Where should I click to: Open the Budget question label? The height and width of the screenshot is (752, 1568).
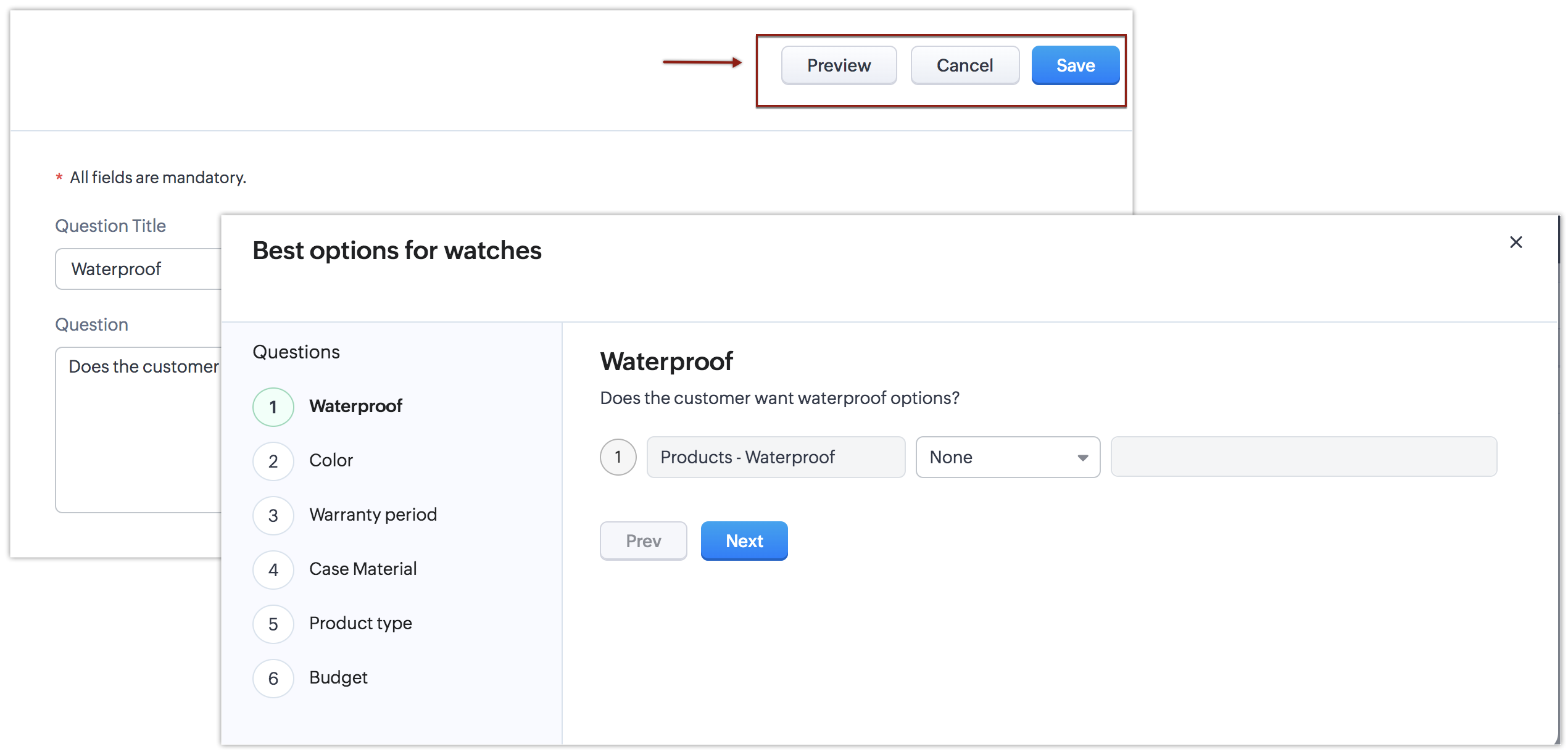(x=338, y=677)
